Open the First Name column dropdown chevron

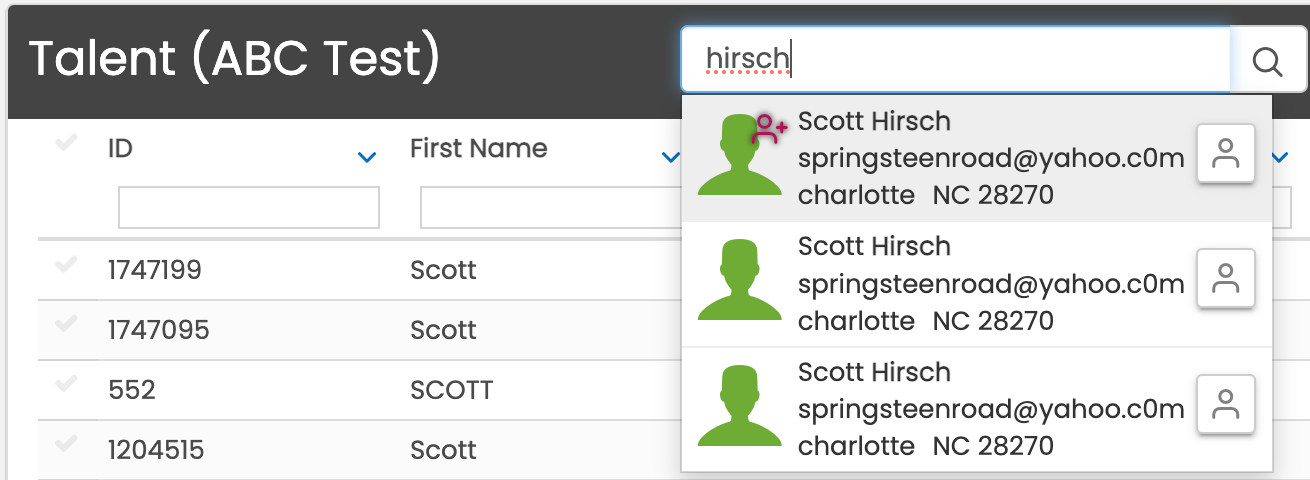click(x=671, y=157)
